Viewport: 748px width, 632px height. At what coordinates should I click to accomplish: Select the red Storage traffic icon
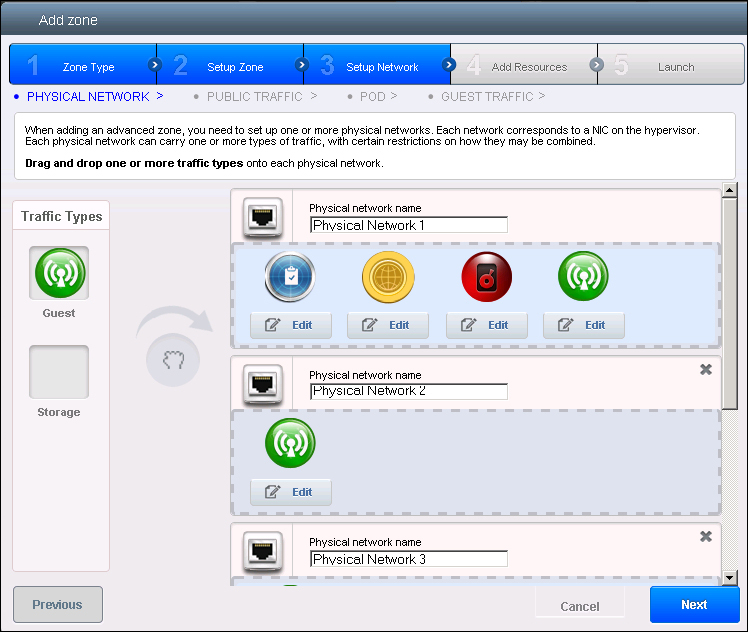[486, 277]
